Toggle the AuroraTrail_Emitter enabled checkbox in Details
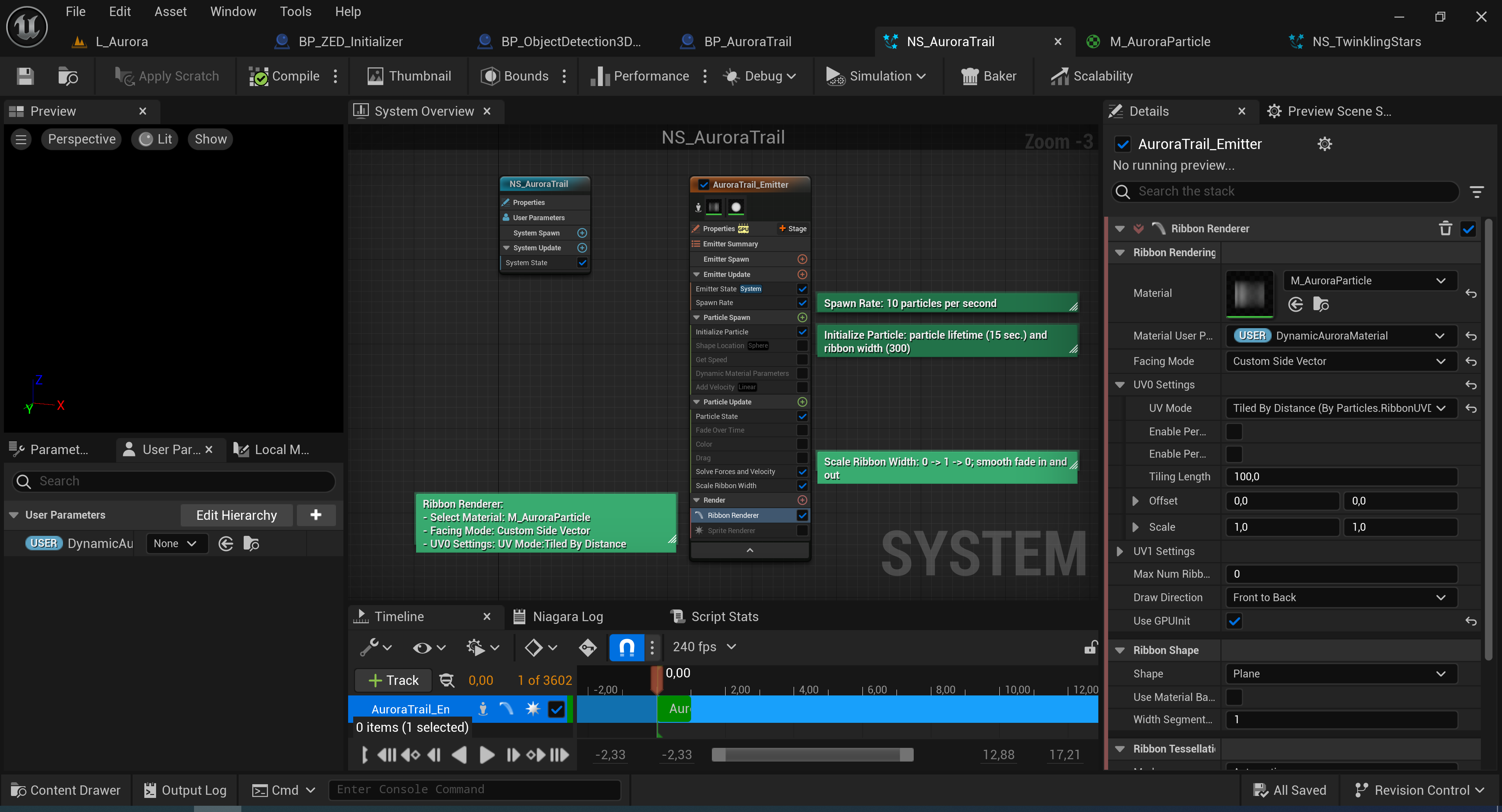The image size is (1502, 812). pyautogui.click(x=1123, y=144)
